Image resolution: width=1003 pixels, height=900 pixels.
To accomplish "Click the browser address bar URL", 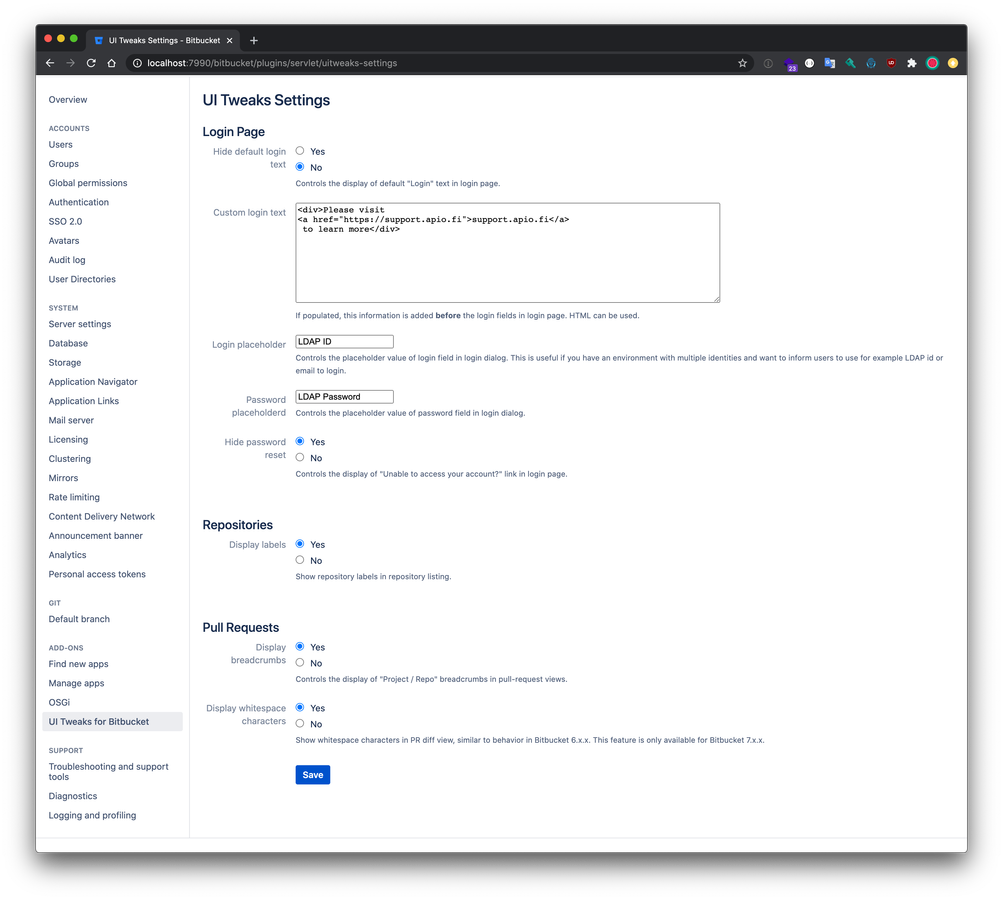I will point(272,63).
